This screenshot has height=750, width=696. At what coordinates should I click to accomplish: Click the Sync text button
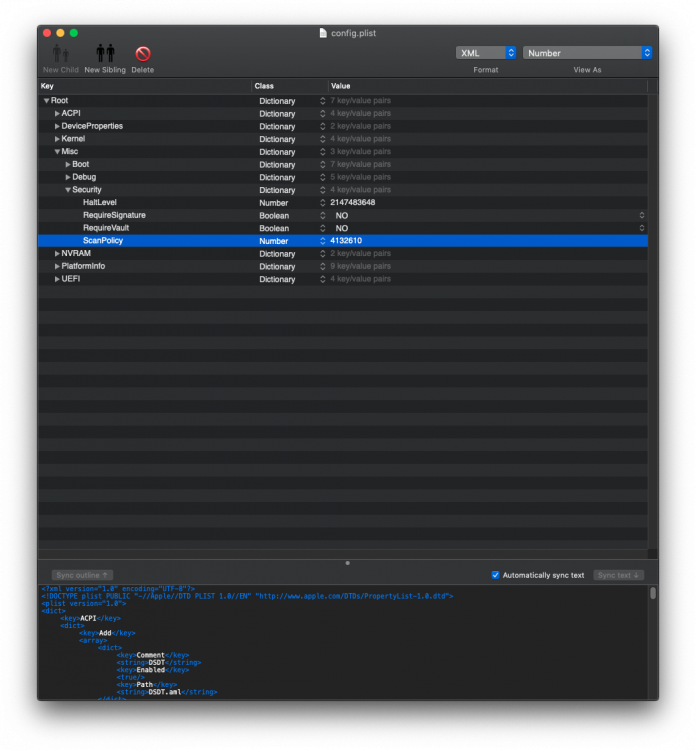(618, 575)
